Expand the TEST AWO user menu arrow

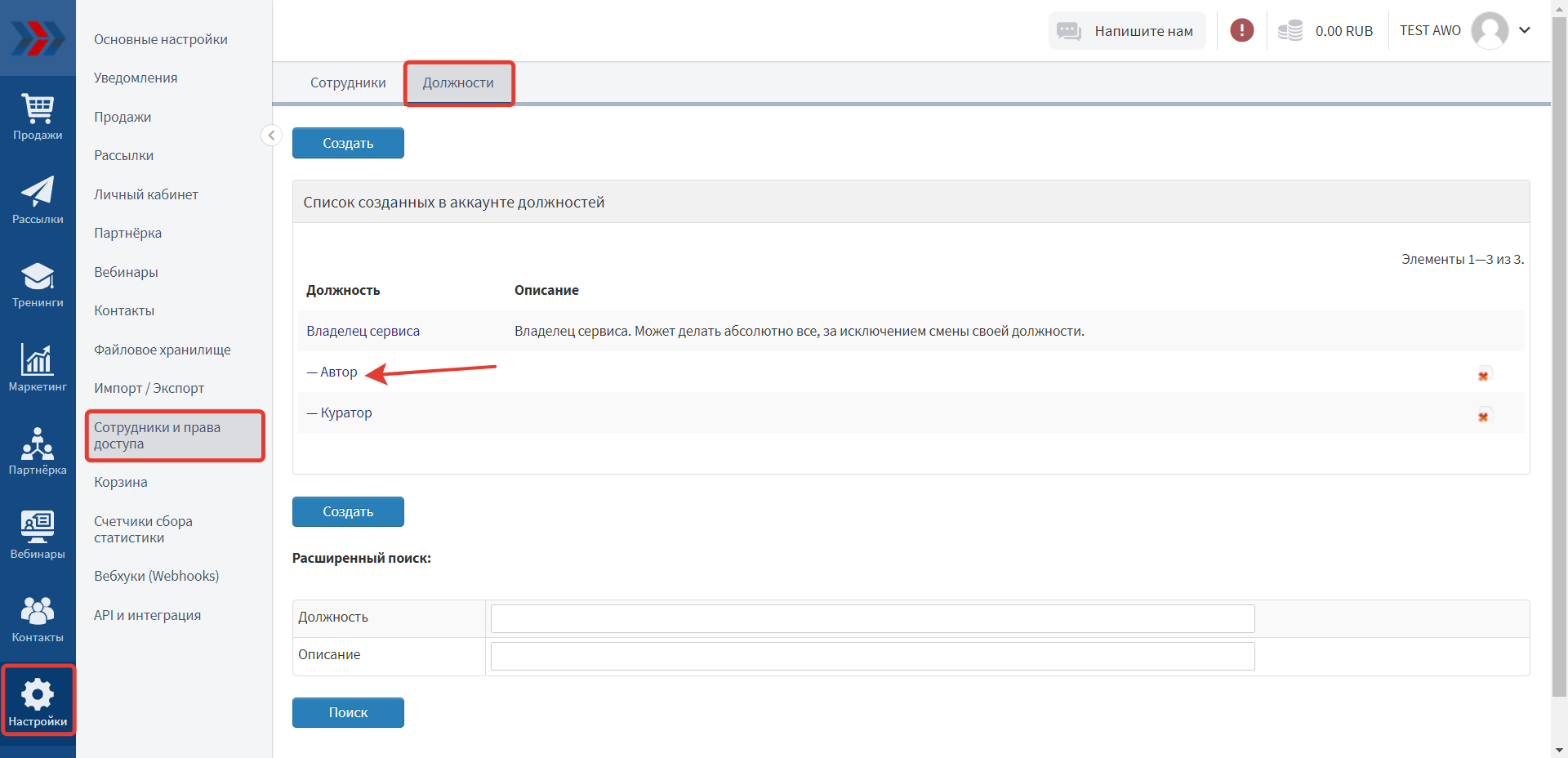point(1524,30)
